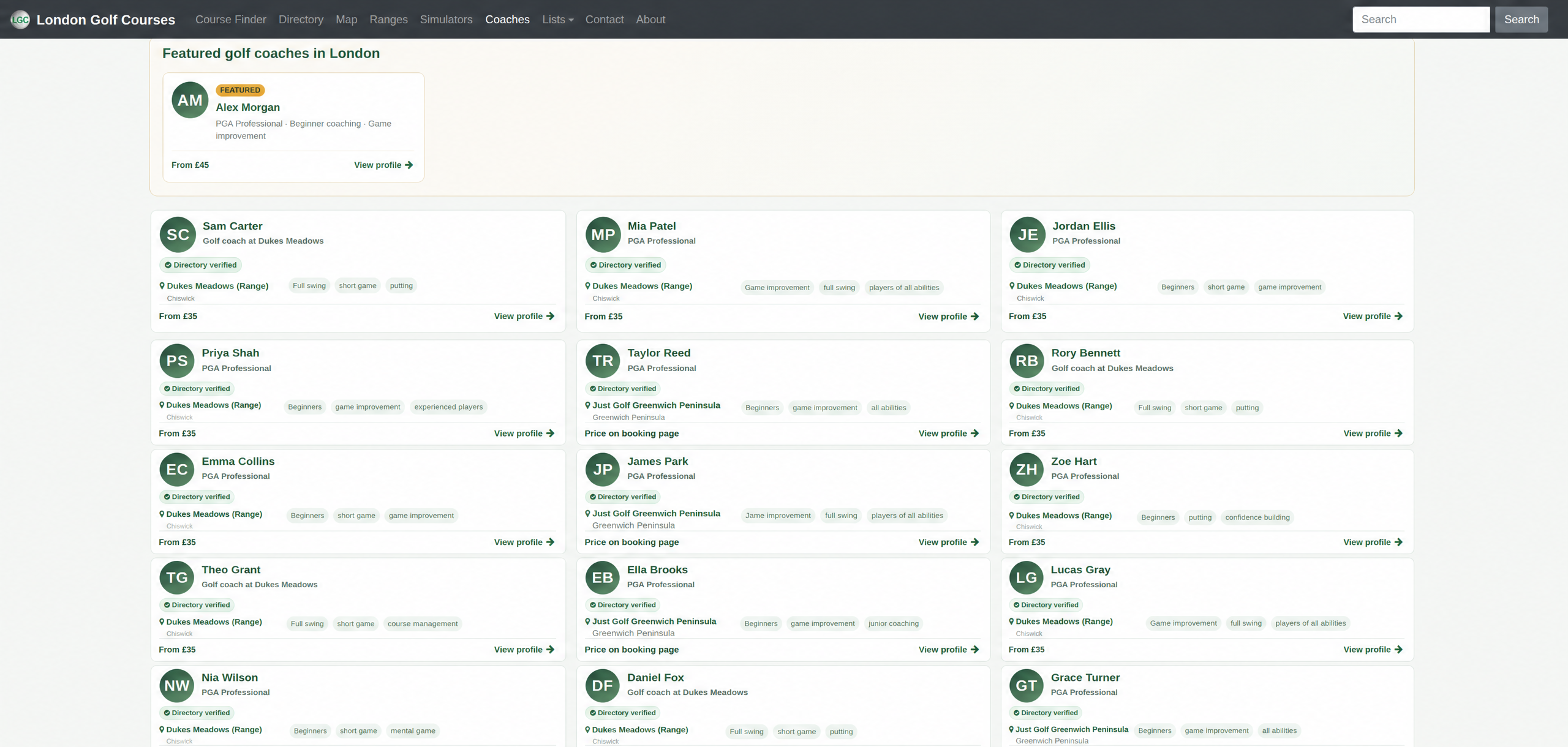Click Emma Collins's EC avatar
The width and height of the screenshot is (1568, 747).
177,470
